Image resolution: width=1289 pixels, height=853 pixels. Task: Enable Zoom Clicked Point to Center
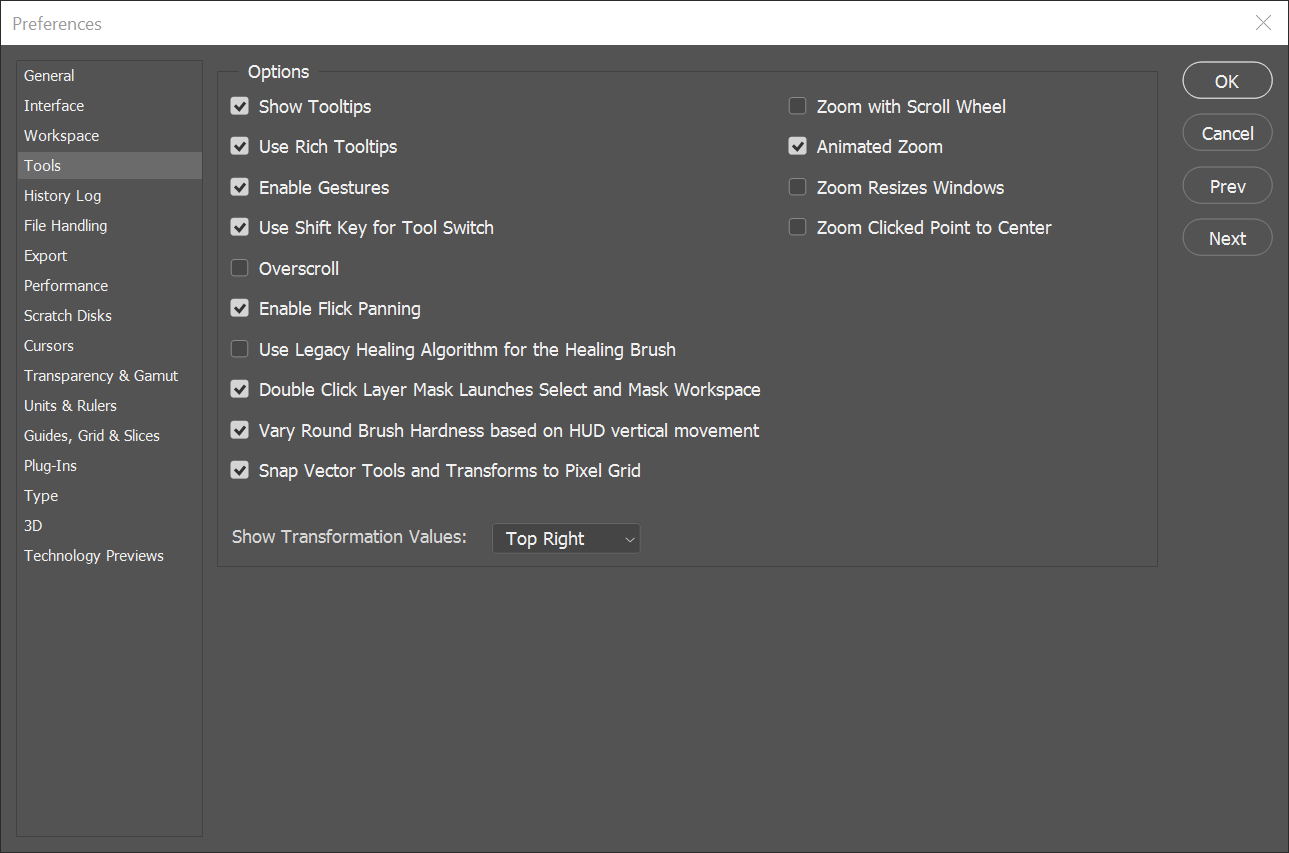(798, 228)
